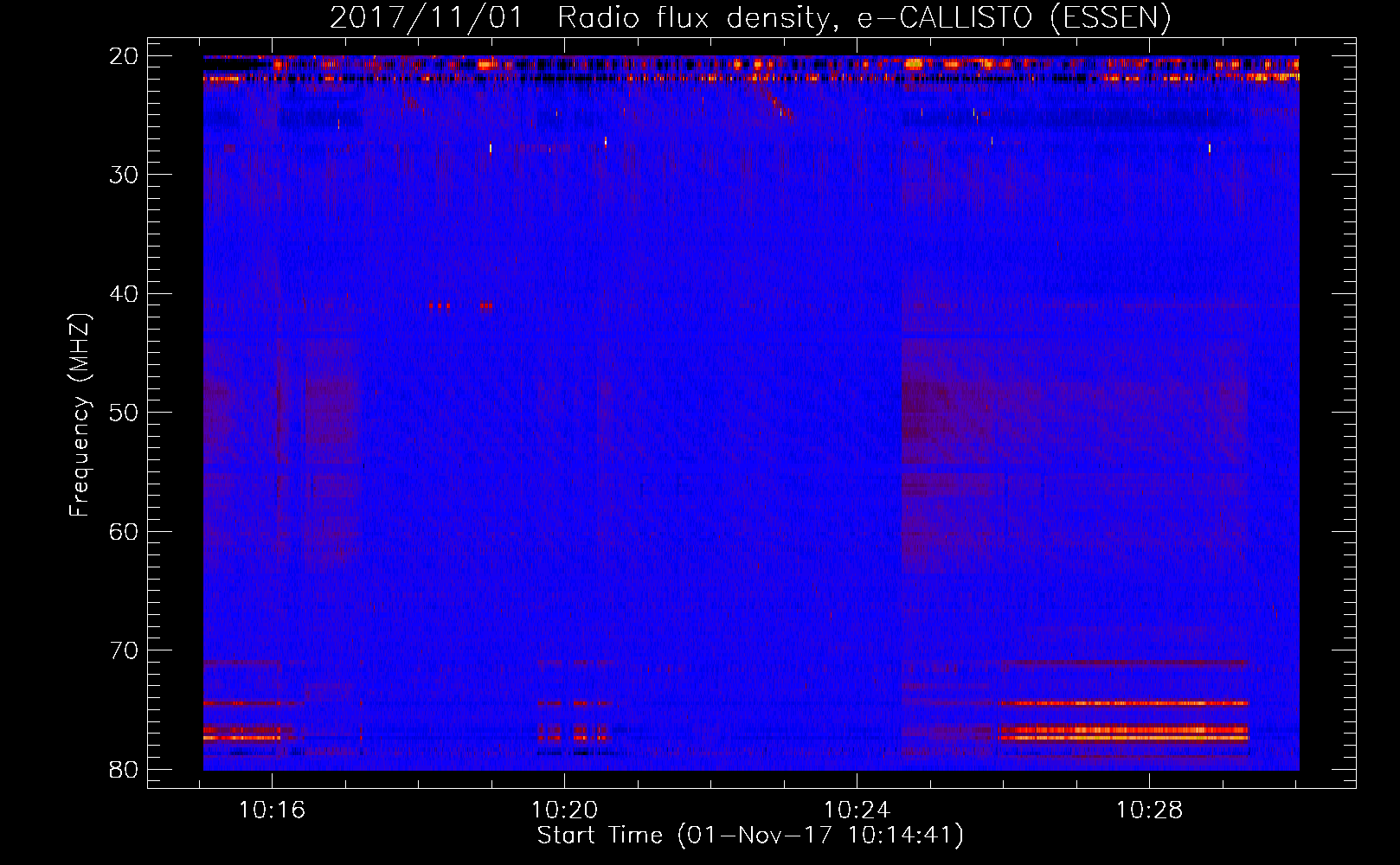Click the plot title '2017/11/01 Radio flux density, e-CALLISTO (ESSEN)'

[750, 17]
